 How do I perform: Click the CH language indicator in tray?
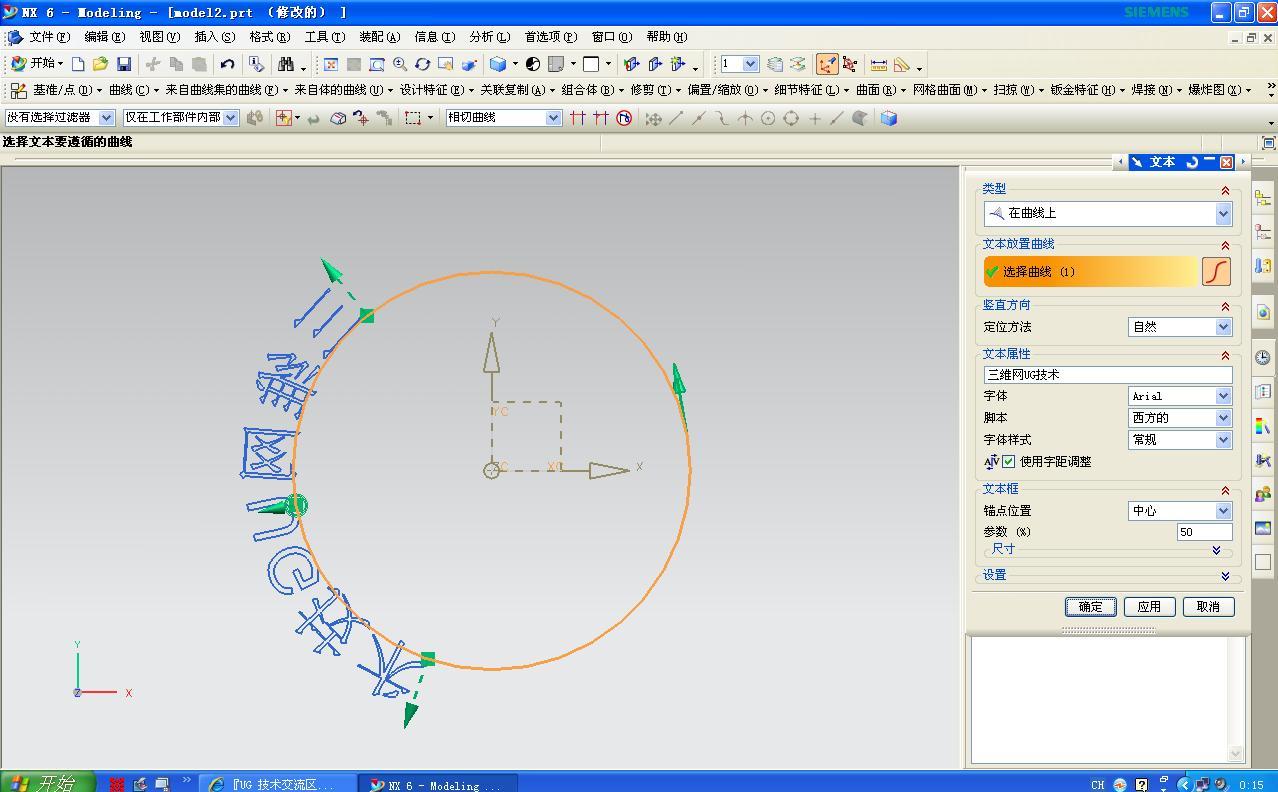1098,785
